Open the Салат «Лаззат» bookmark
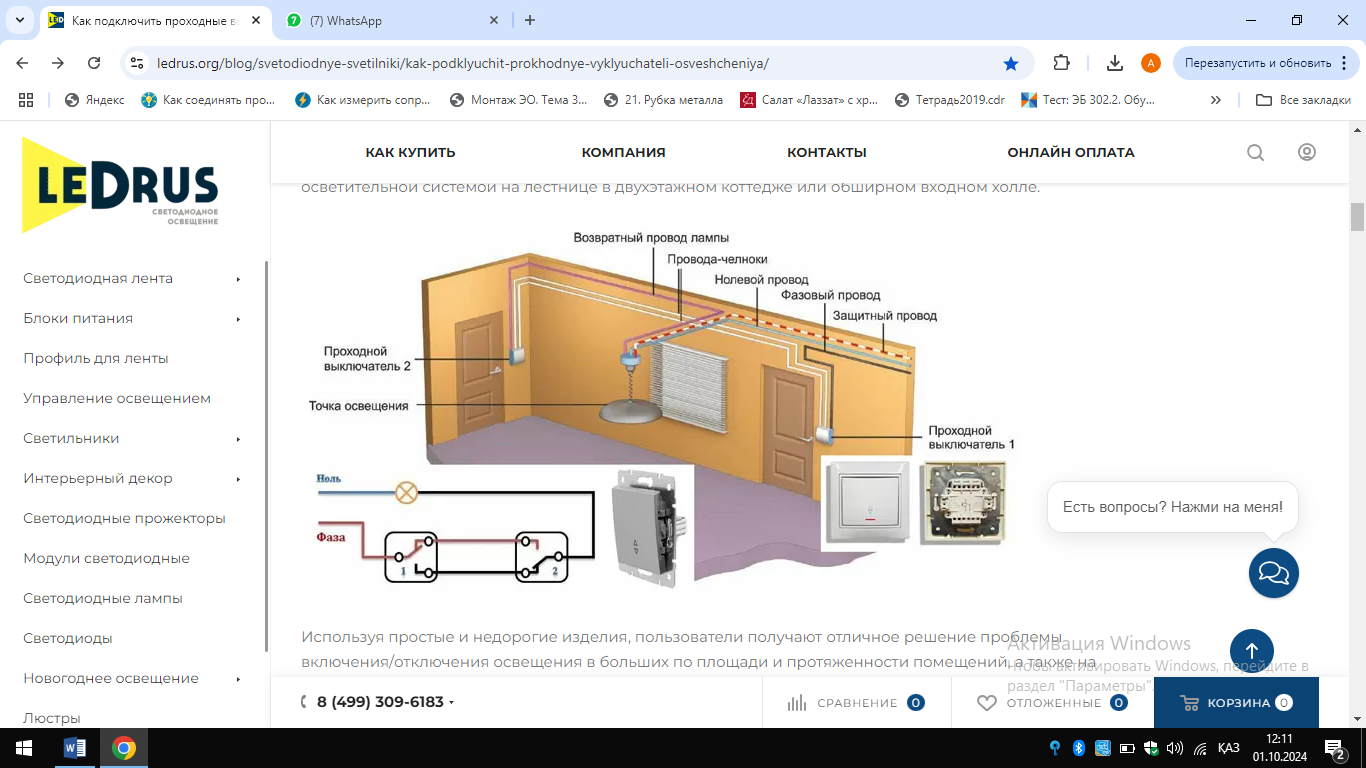Viewport: 1366px width, 768px height. coord(808,100)
